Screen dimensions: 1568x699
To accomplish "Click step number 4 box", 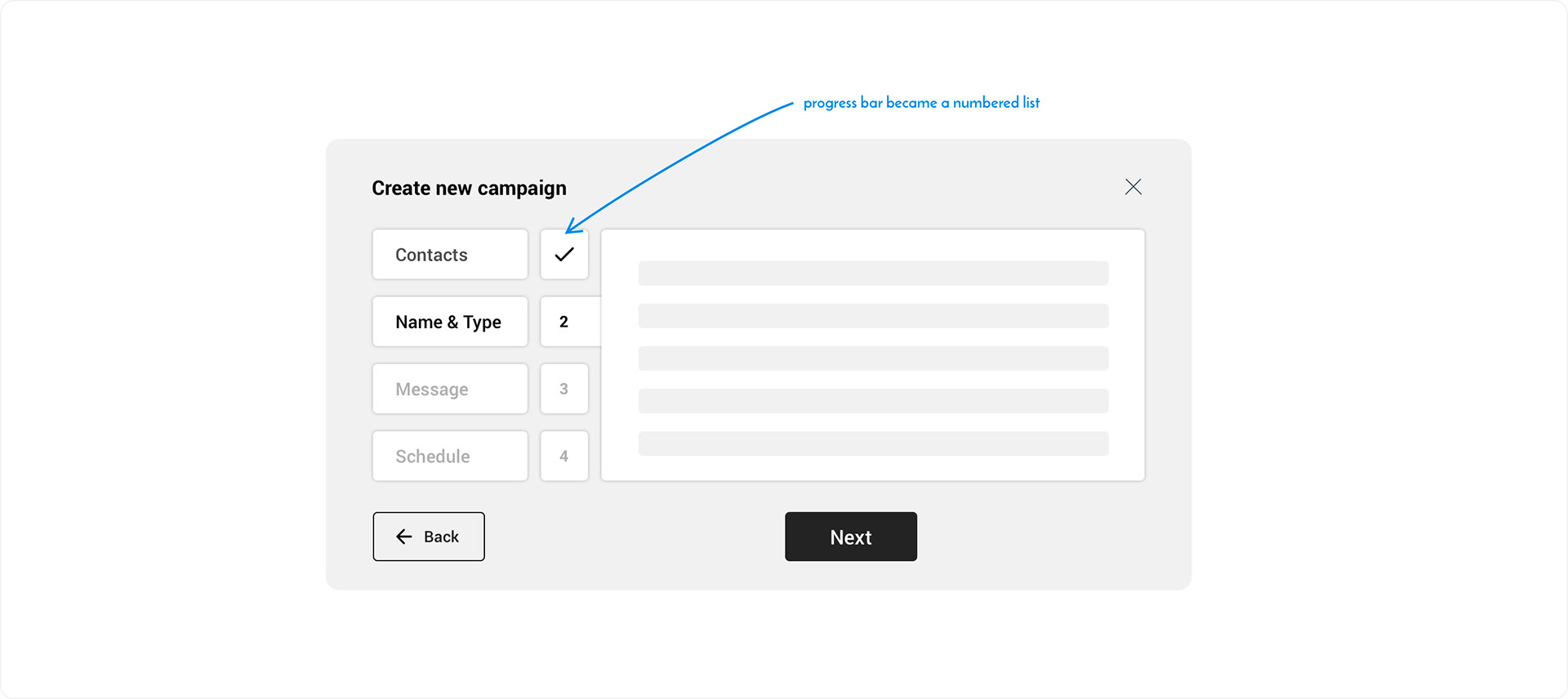I will click(x=564, y=456).
